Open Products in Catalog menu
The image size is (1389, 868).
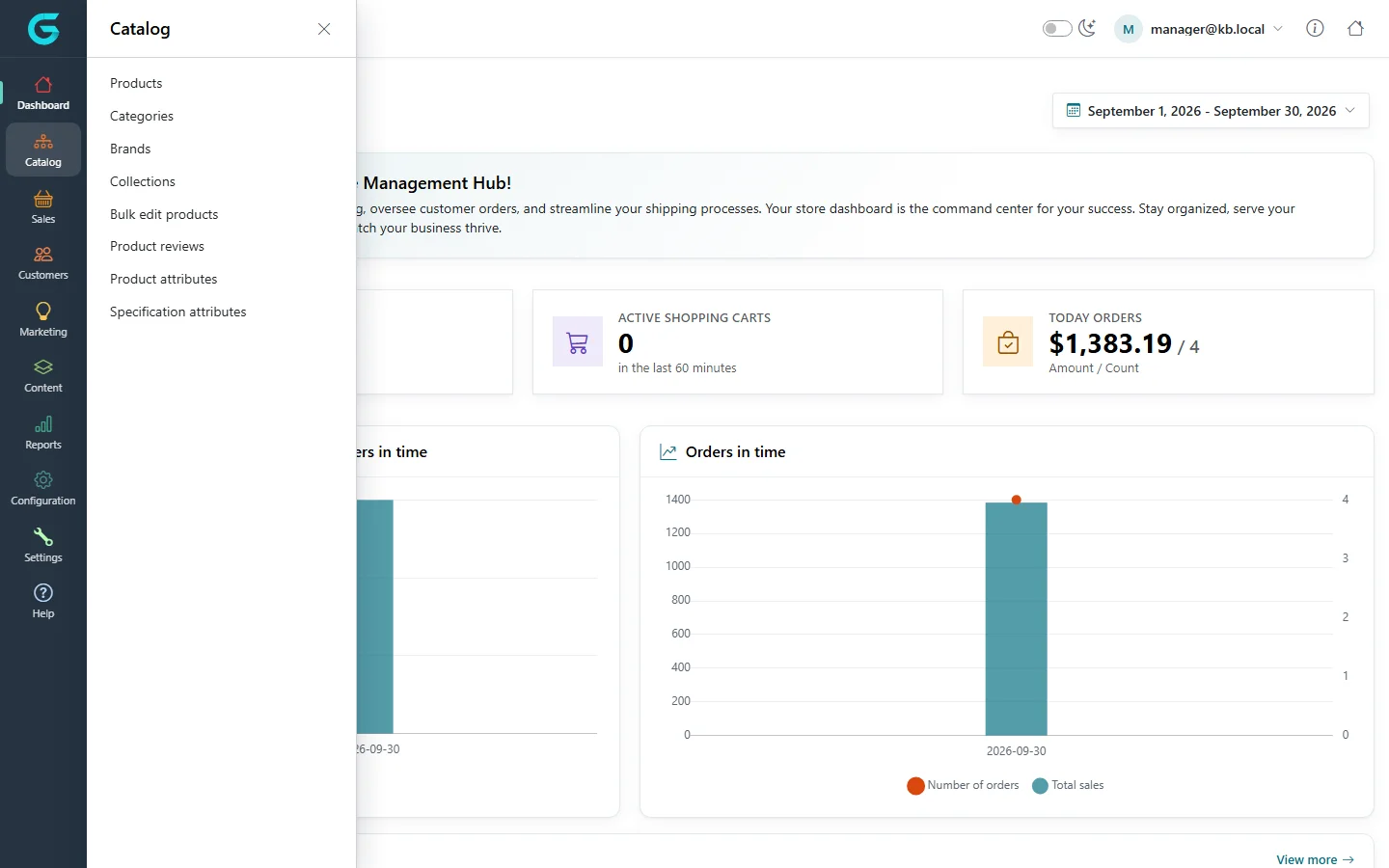[x=136, y=83]
